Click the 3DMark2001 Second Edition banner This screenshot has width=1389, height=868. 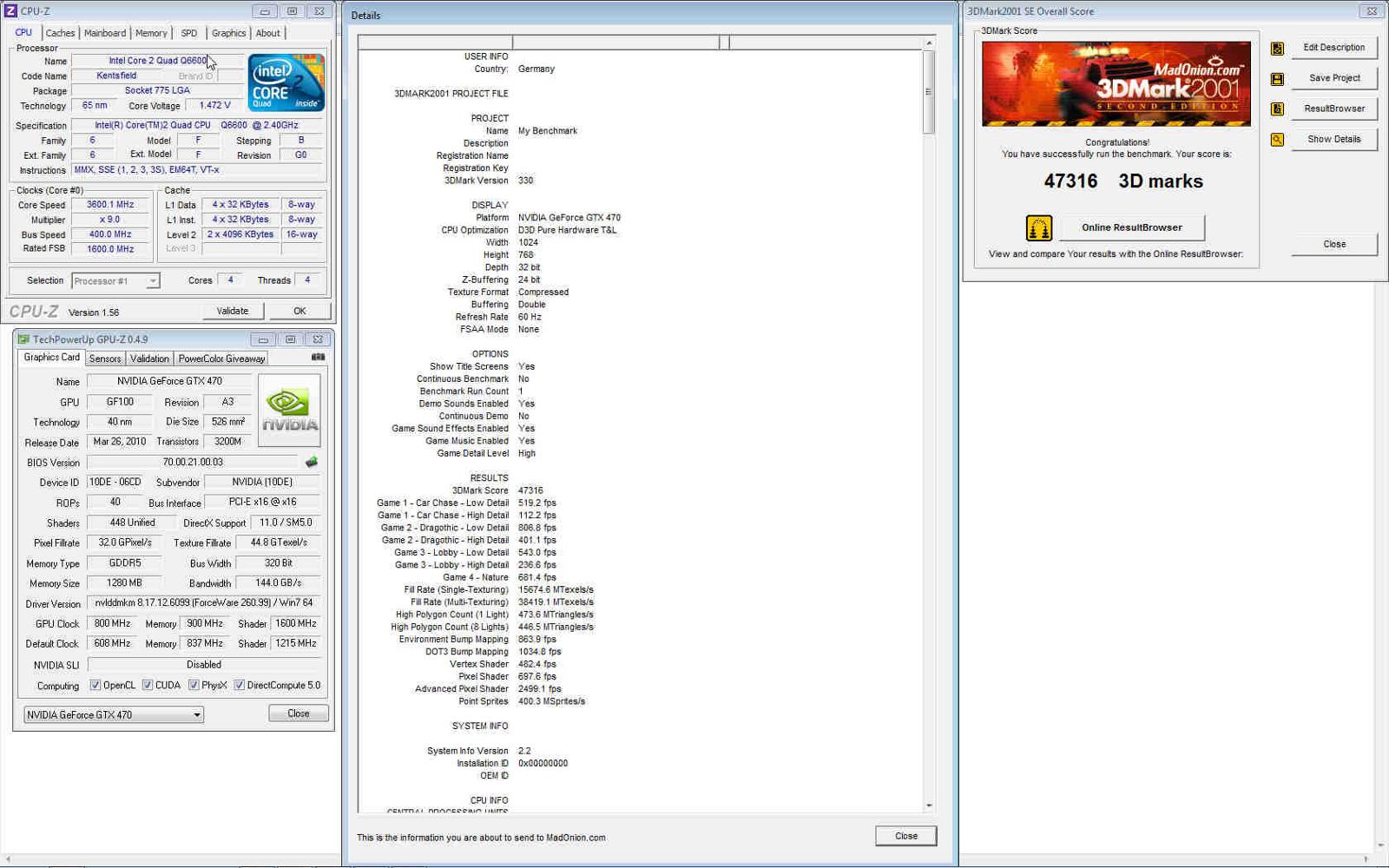1116,83
